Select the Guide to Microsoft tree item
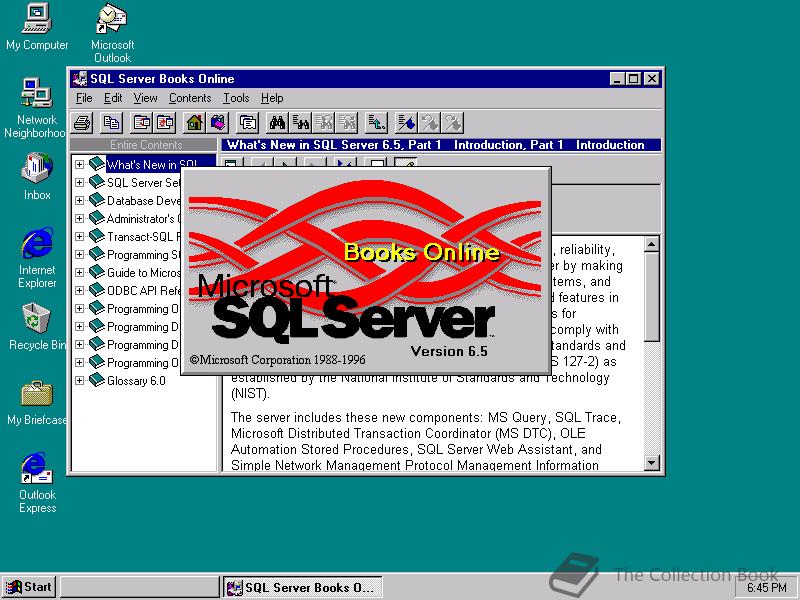 coord(143,272)
